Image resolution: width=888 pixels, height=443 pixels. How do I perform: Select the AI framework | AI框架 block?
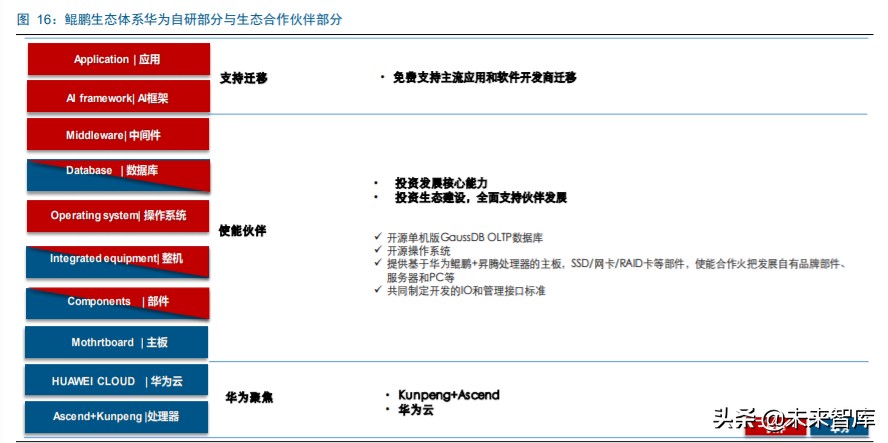pos(118,96)
